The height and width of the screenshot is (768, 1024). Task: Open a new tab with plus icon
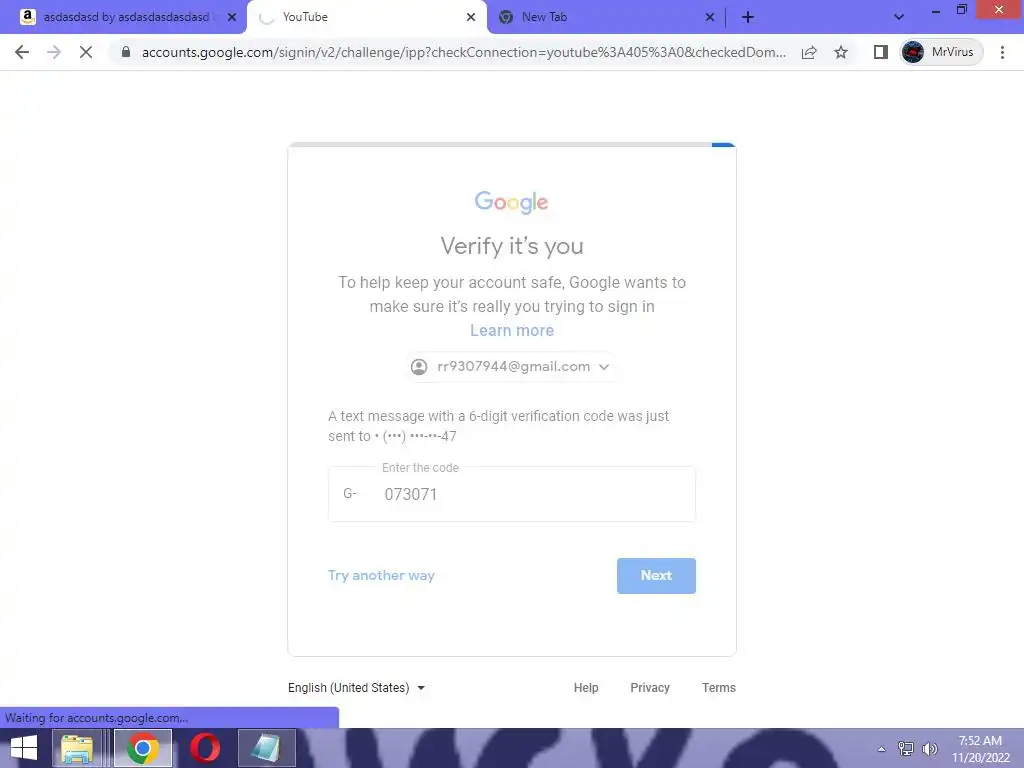tap(748, 18)
